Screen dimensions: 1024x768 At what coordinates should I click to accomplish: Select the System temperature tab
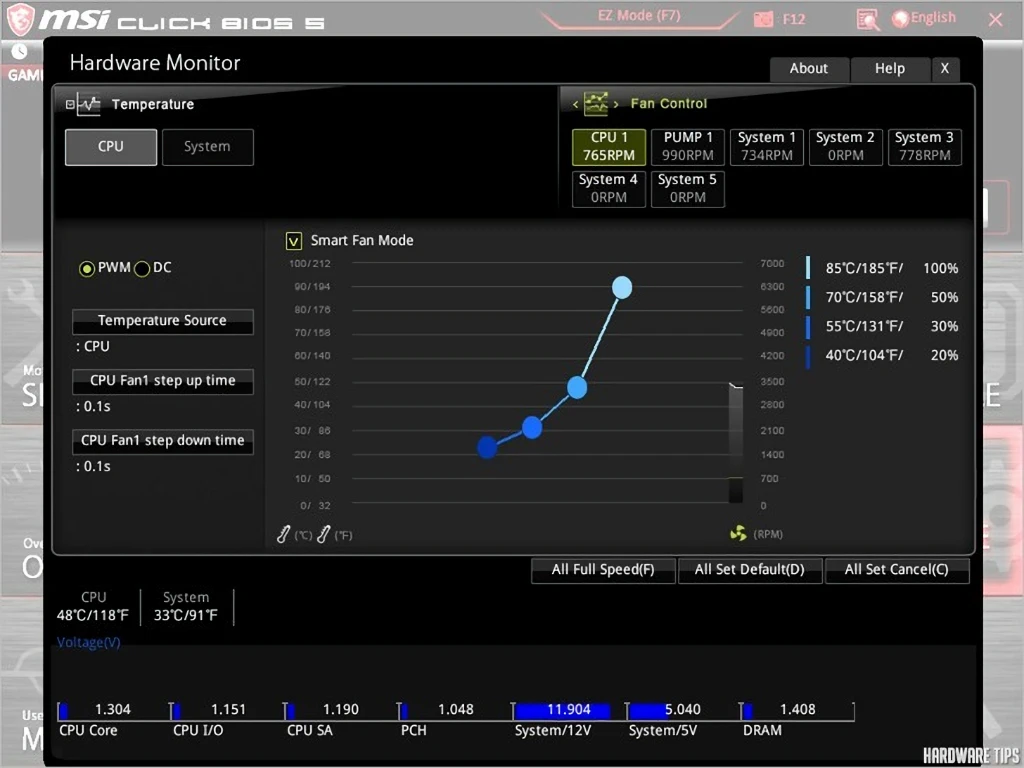[x=208, y=147]
